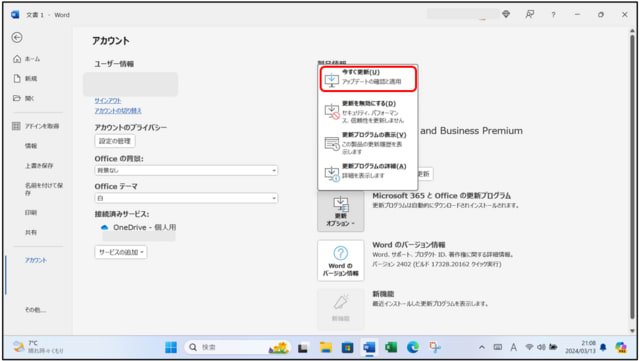Open Microsoft Store from the taskbar
The width and height of the screenshot is (640, 361).
coord(347,347)
